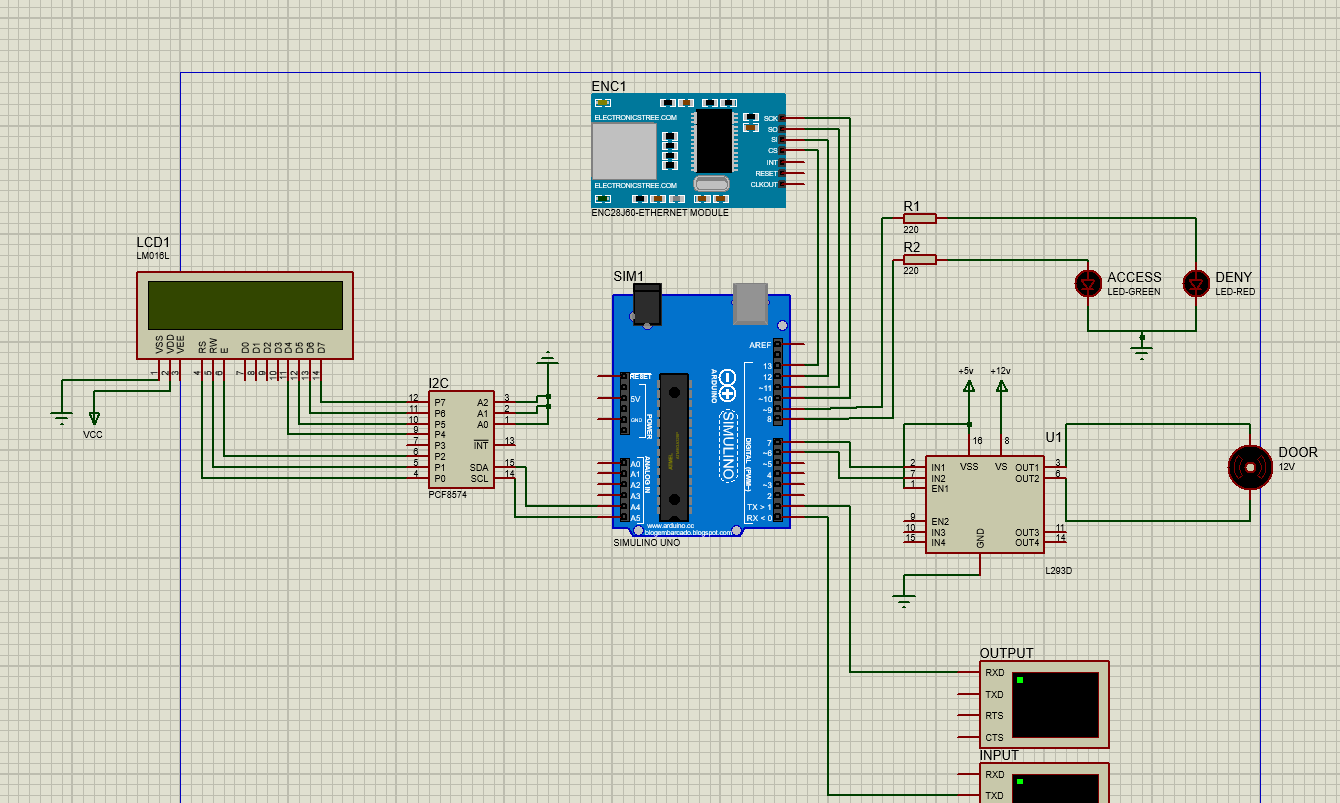Click the ground symbol under the L293D
Screen dimensions: 1340x803
(x=904, y=602)
